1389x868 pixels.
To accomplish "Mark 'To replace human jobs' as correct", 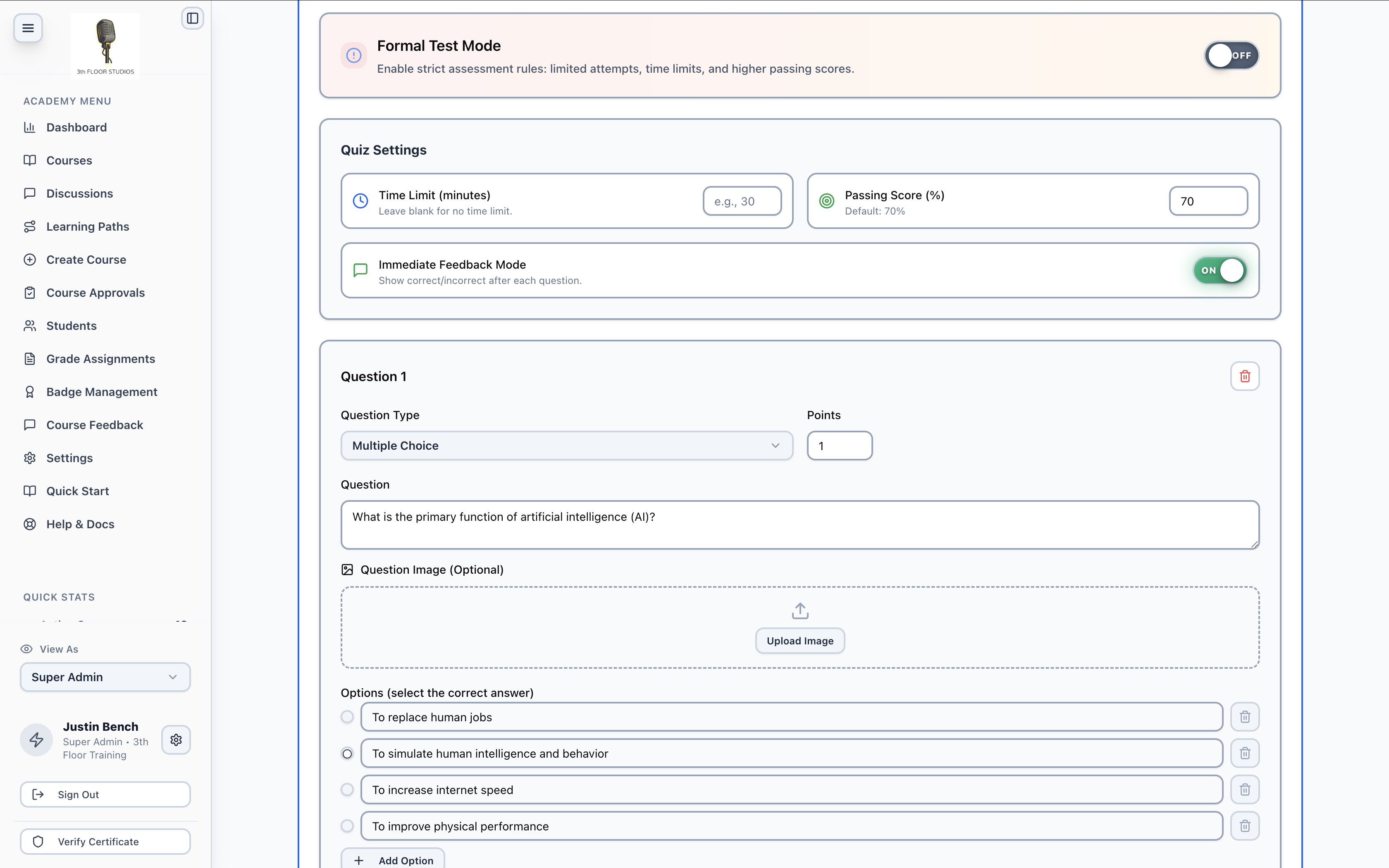I will [x=347, y=717].
